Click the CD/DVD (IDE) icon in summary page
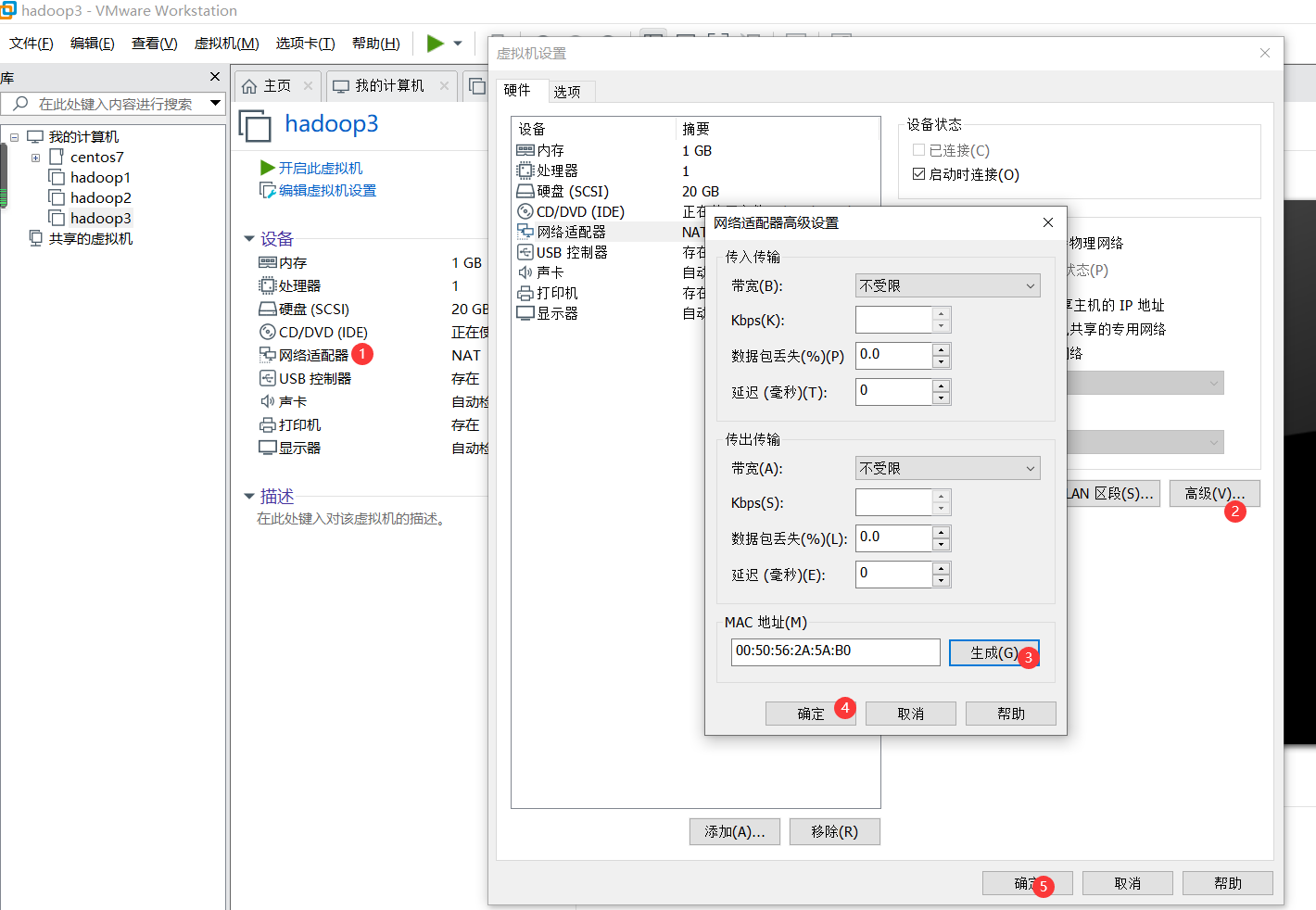Image resolution: width=1316 pixels, height=910 pixels. point(268,332)
